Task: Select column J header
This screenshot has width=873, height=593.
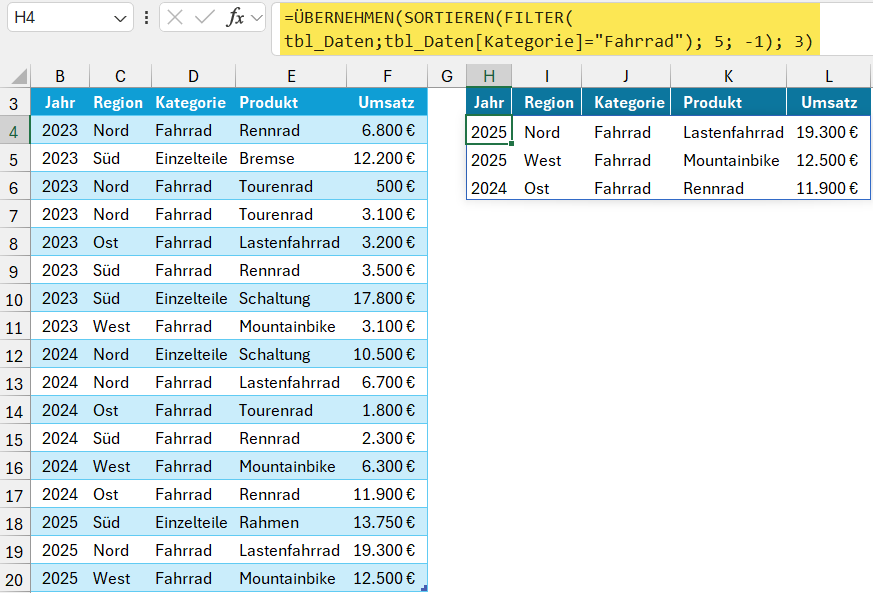Action: 626,76
